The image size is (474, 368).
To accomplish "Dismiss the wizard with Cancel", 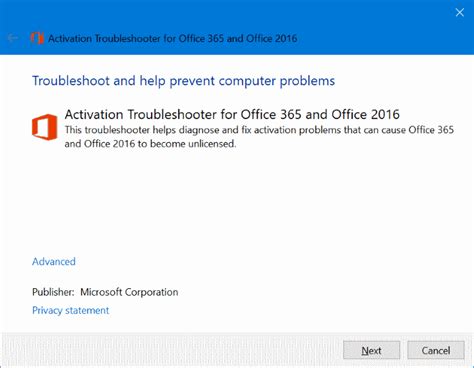I will (436, 350).
